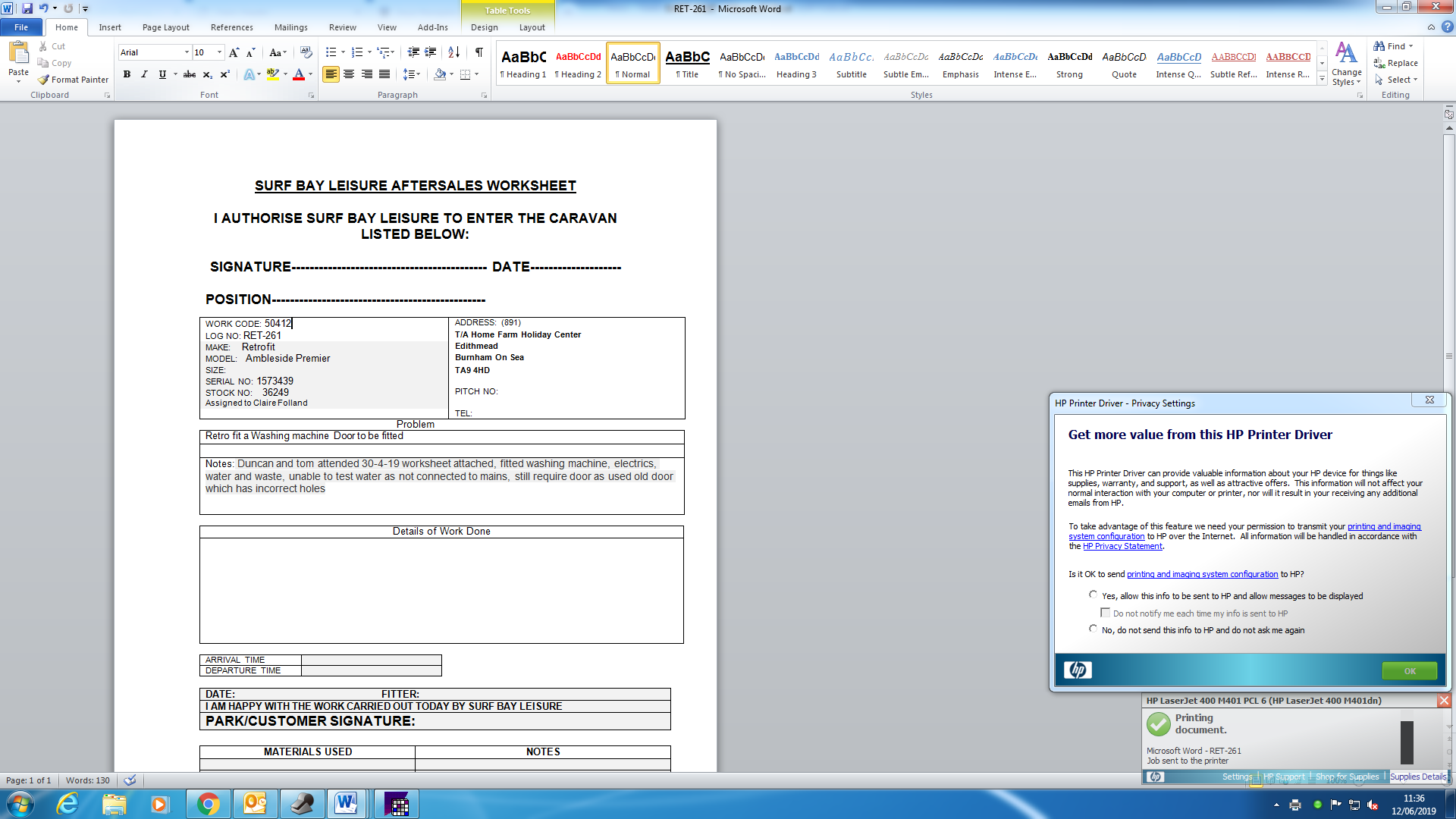Viewport: 1456px width, 819px height.
Task: Toggle Show/Hide paragraph marks icon
Action: tap(479, 52)
